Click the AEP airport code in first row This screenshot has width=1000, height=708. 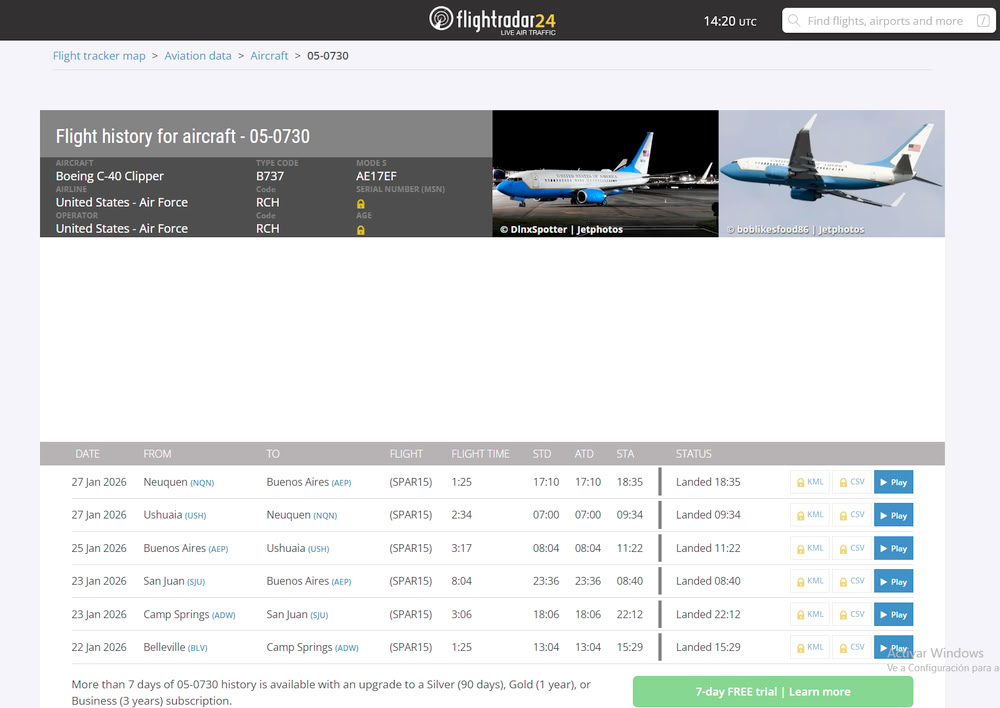pos(342,483)
